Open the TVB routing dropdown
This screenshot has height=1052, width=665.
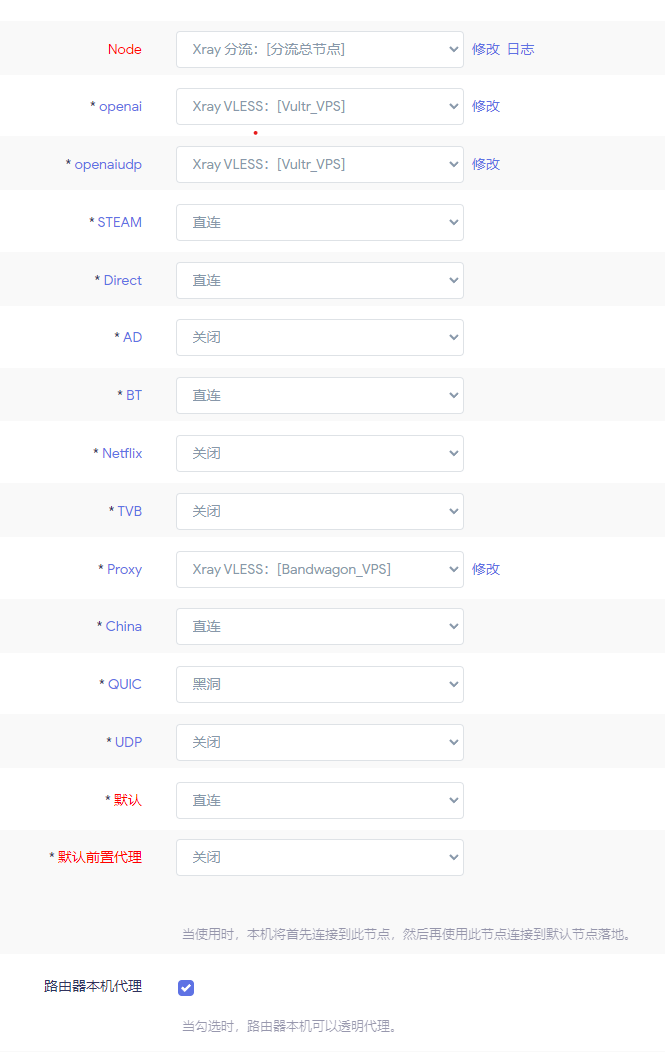[x=319, y=511]
